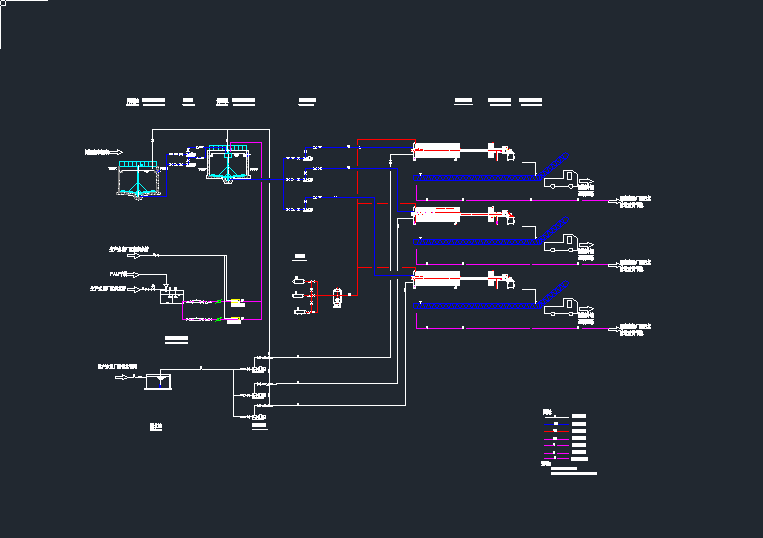763x538 pixels.
Task: Click the uppermost filter press unit
Action: click(x=437, y=151)
